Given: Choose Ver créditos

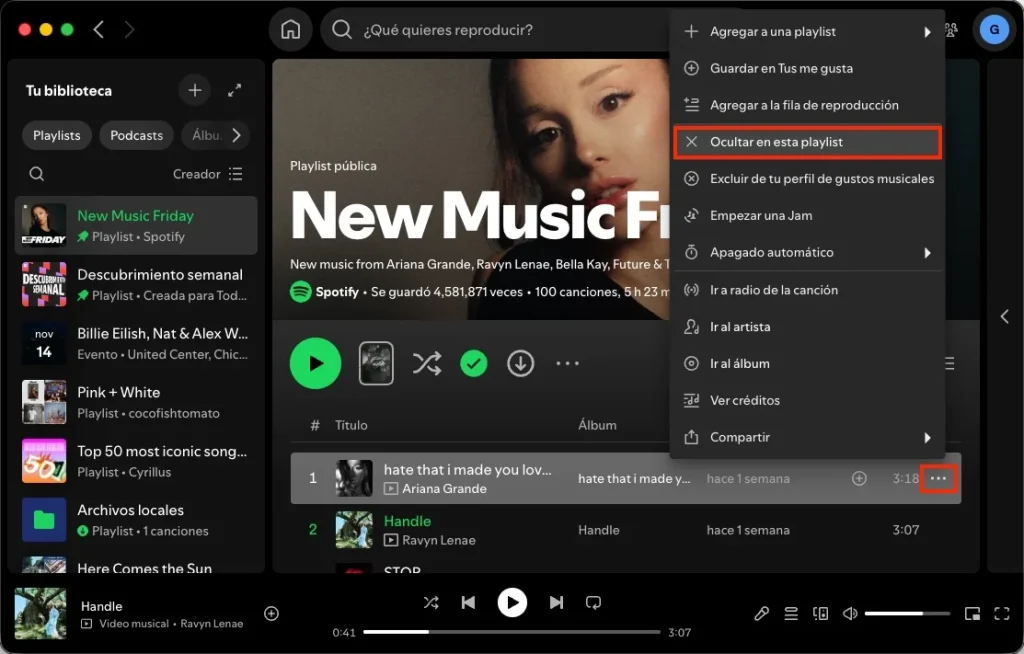Looking at the screenshot, I should click(x=807, y=401).
